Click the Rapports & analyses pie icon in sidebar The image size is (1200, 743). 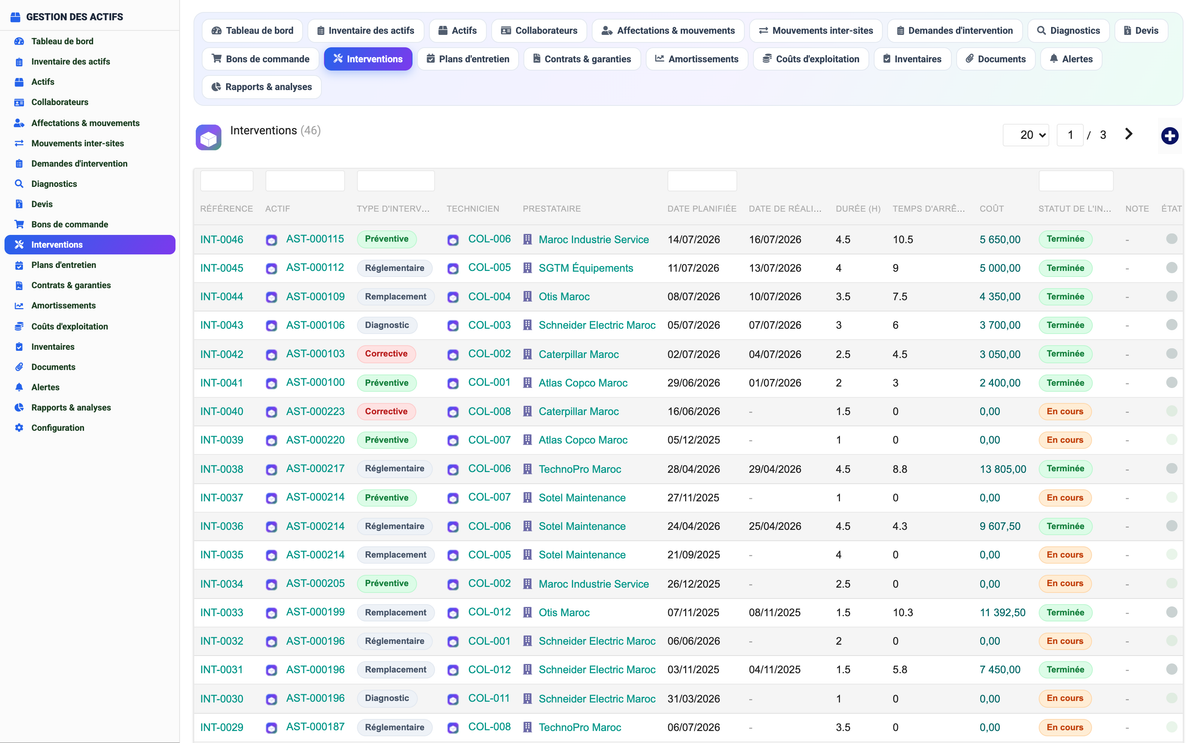(19, 408)
